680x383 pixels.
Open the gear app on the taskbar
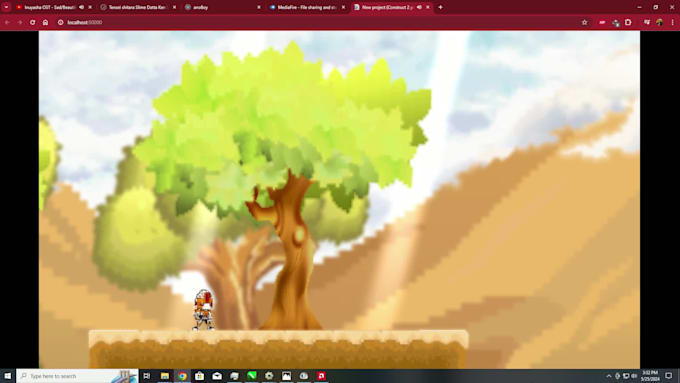point(269,376)
